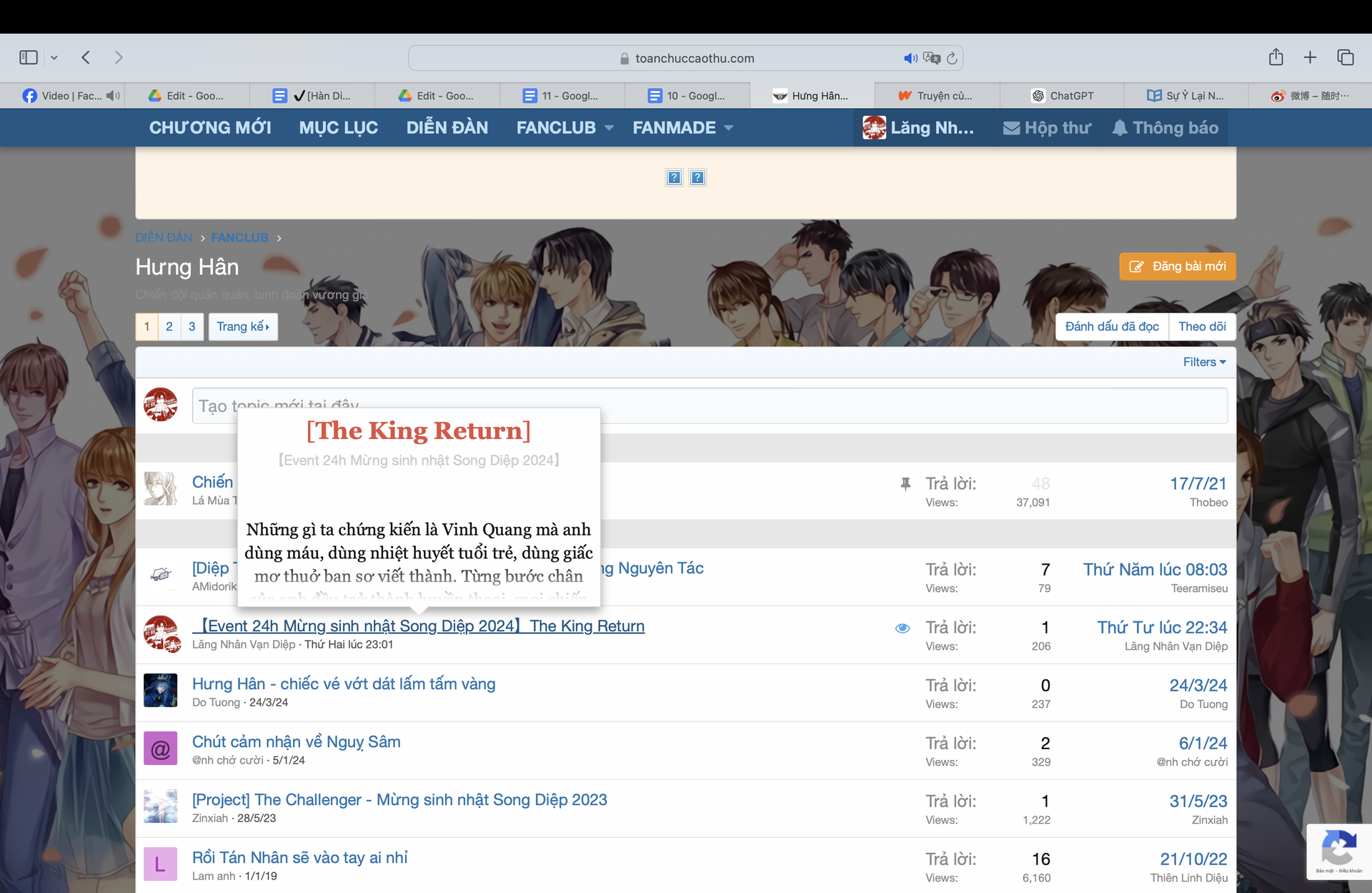Click Trang kế next page button
Image resolution: width=1372 pixels, height=893 pixels.
(243, 327)
